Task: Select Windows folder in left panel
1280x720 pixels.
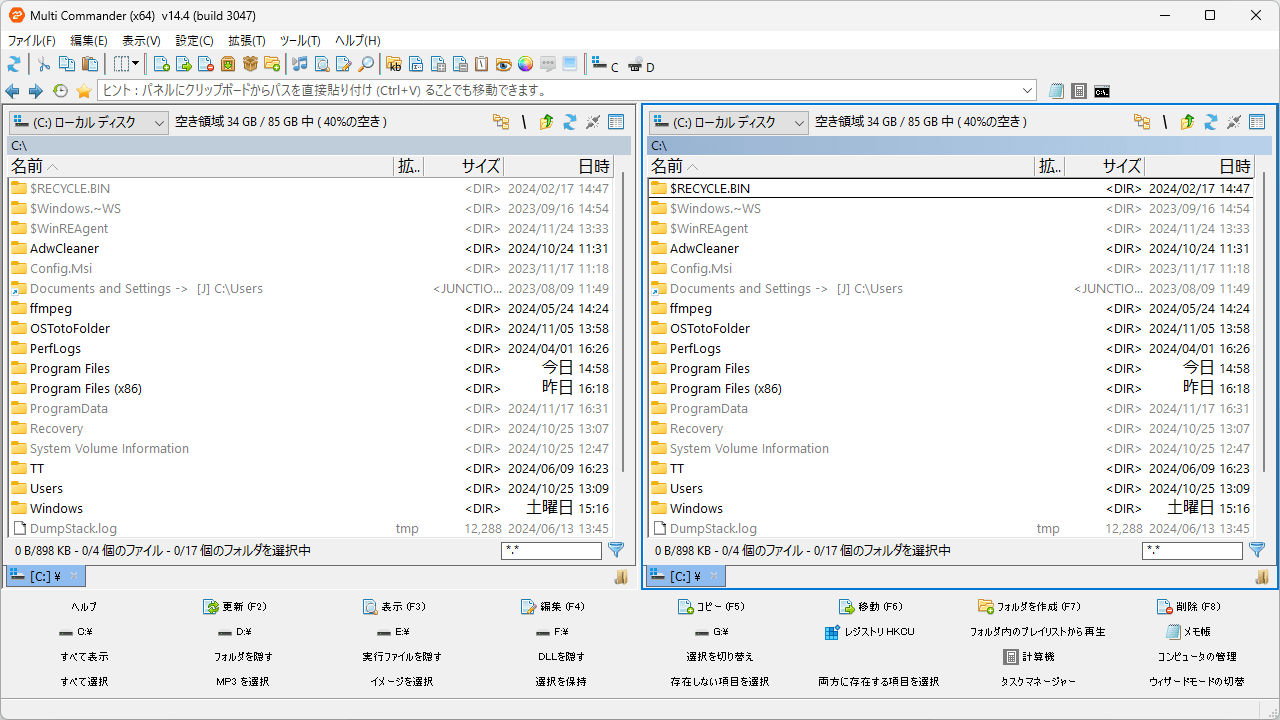Action: coord(310,508)
